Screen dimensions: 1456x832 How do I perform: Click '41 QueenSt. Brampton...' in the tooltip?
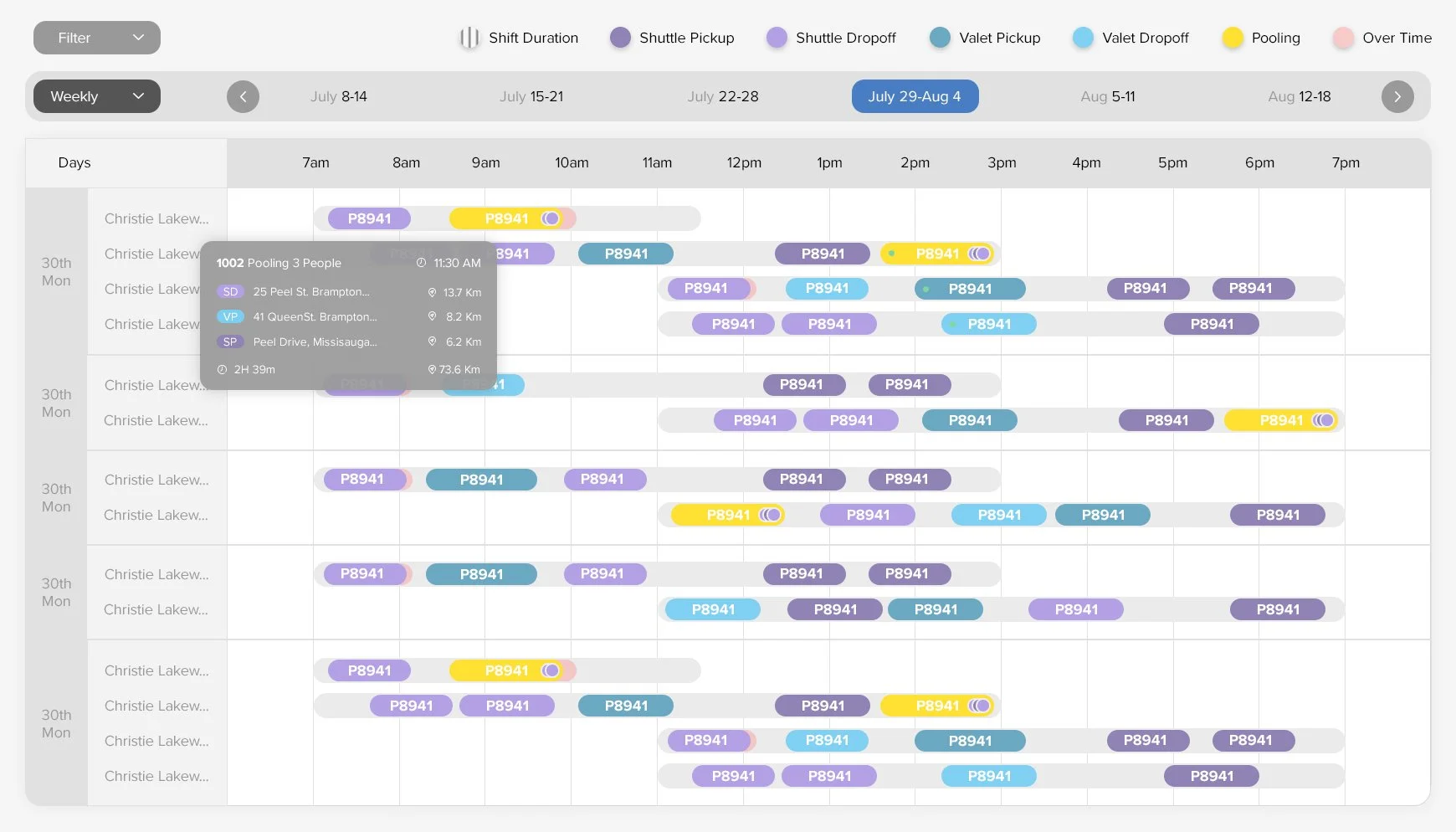tap(315, 316)
